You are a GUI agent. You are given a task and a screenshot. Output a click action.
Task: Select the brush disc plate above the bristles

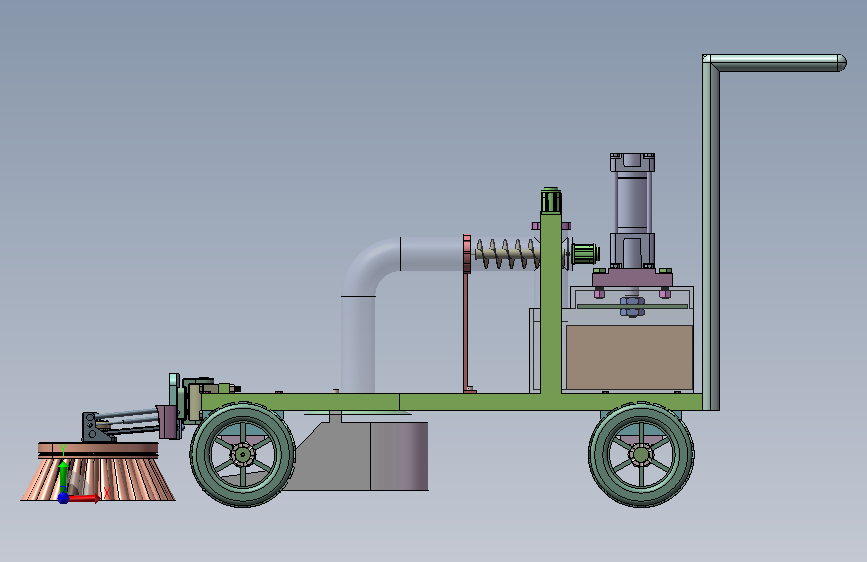tap(98, 449)
